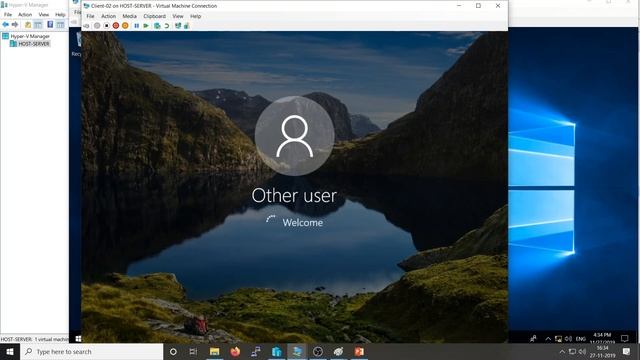640x360 pixels.
Task: Open PowerPoint from the taskbar
Action: pyautogui.click(x=359, y=351)
